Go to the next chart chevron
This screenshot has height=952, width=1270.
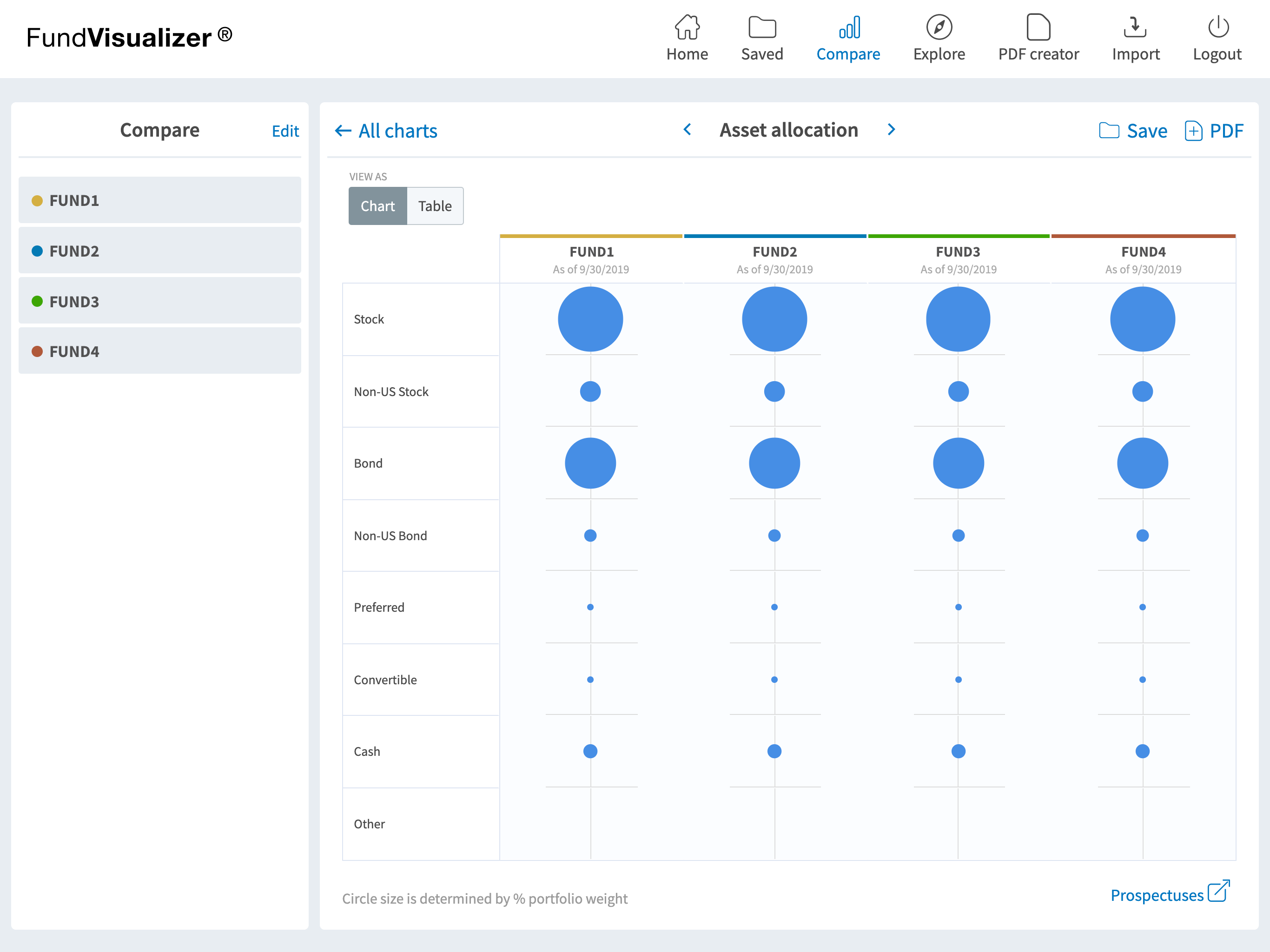[x=891, y=130]
